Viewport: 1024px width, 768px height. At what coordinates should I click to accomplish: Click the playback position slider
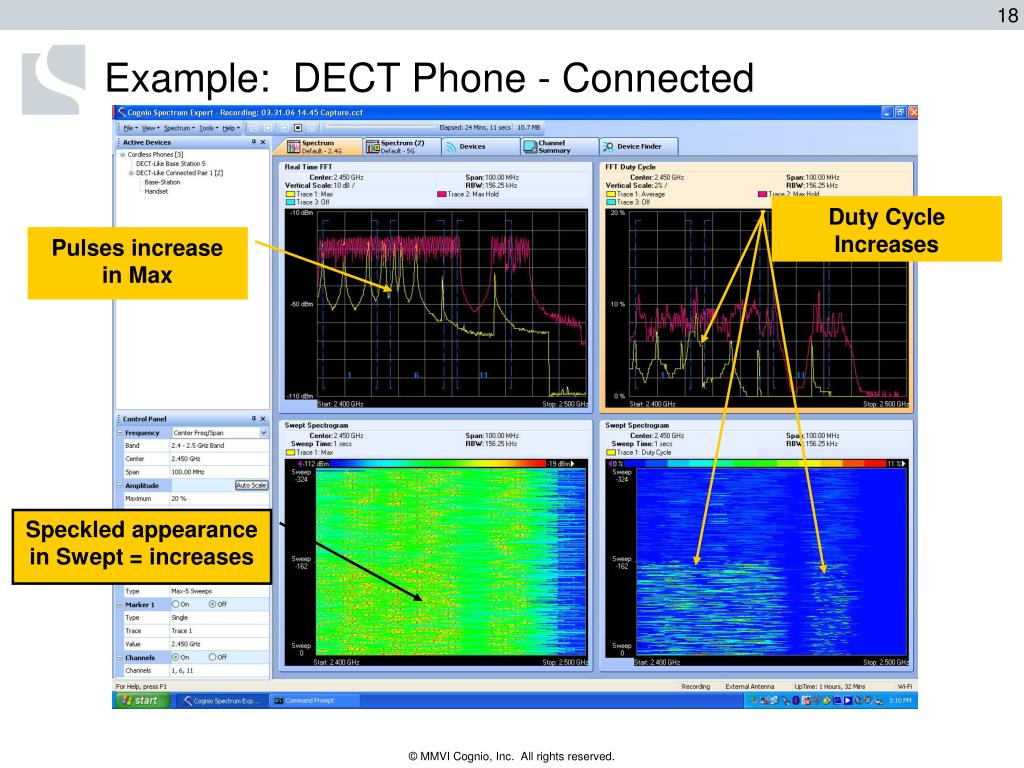[x=380, y=127]
